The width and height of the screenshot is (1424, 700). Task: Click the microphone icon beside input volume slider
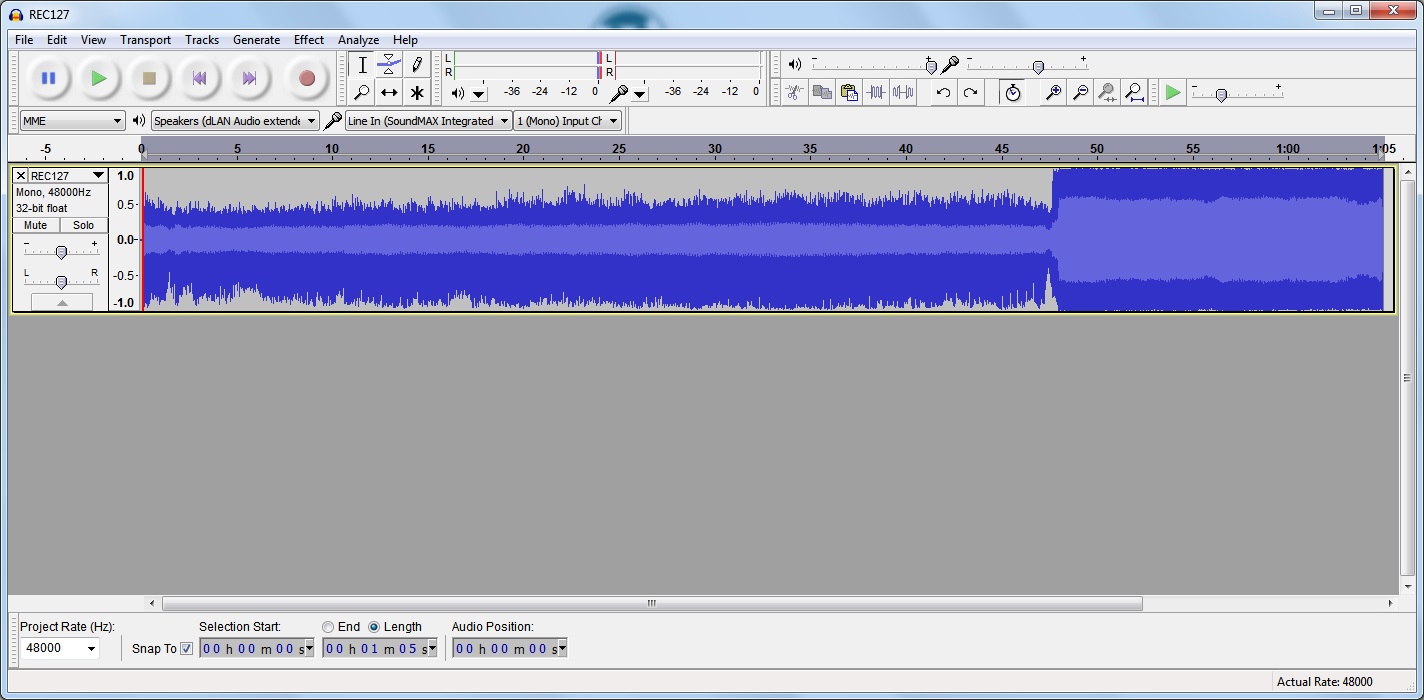(x=950, y=64)
